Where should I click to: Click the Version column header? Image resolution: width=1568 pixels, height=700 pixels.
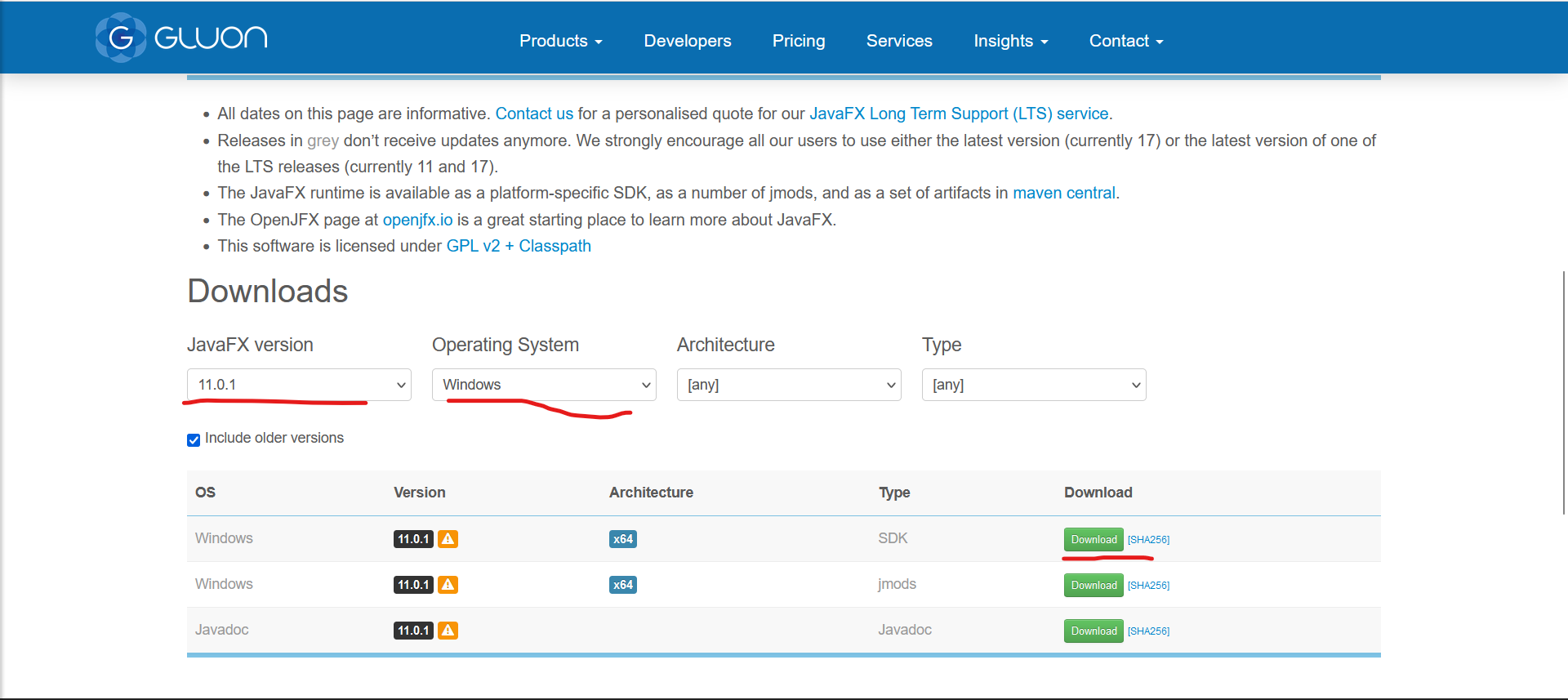pyautogui.click(x=419, y=493)
